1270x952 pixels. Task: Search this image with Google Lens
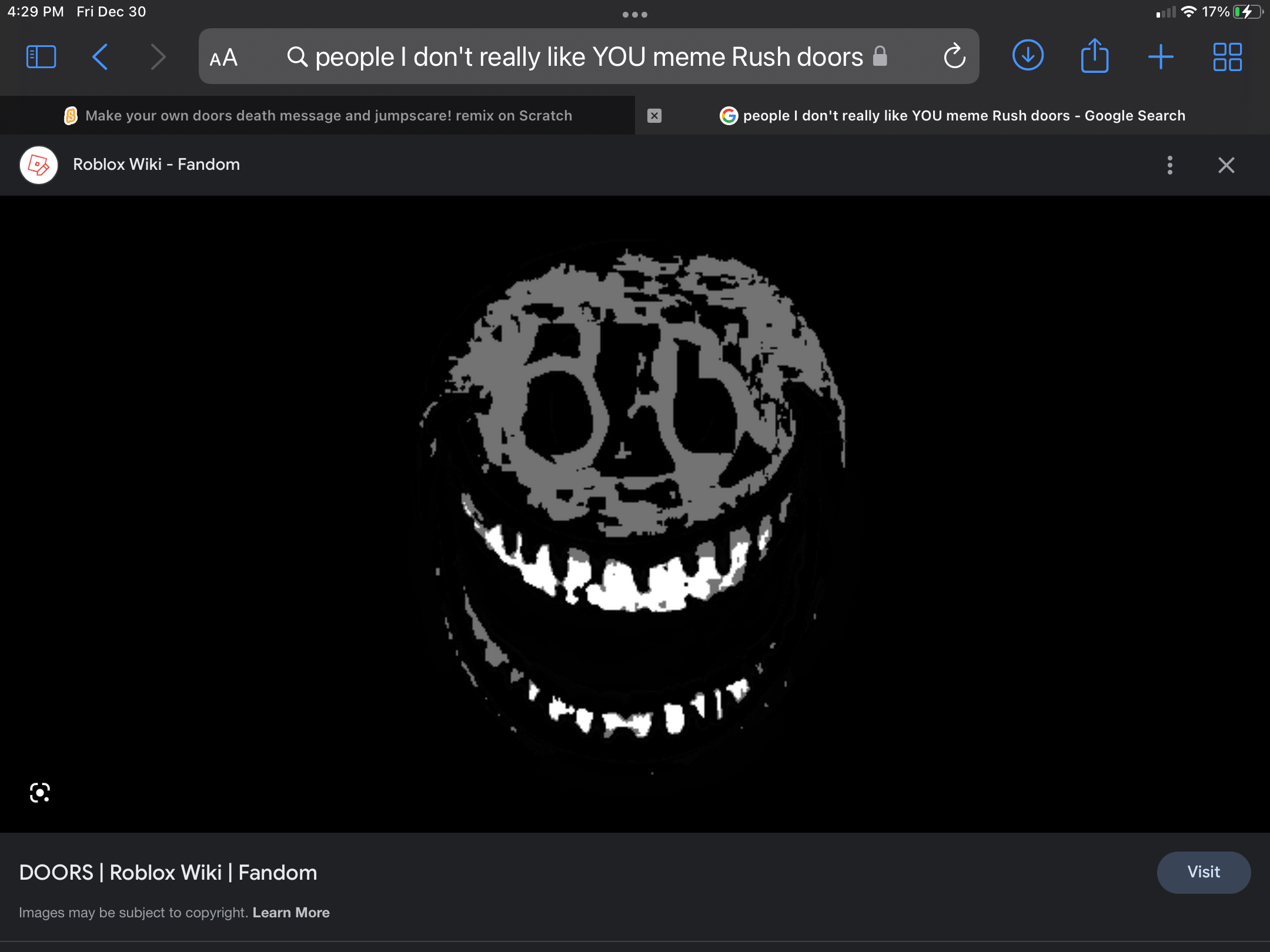40,793
